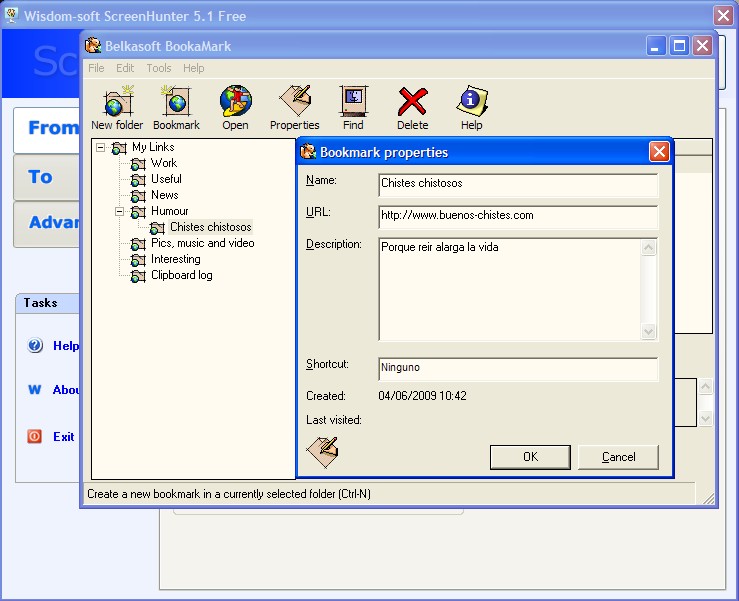
Task: Click the Exit link in ScreenHunter Tasks
Action: pos(64,437)
